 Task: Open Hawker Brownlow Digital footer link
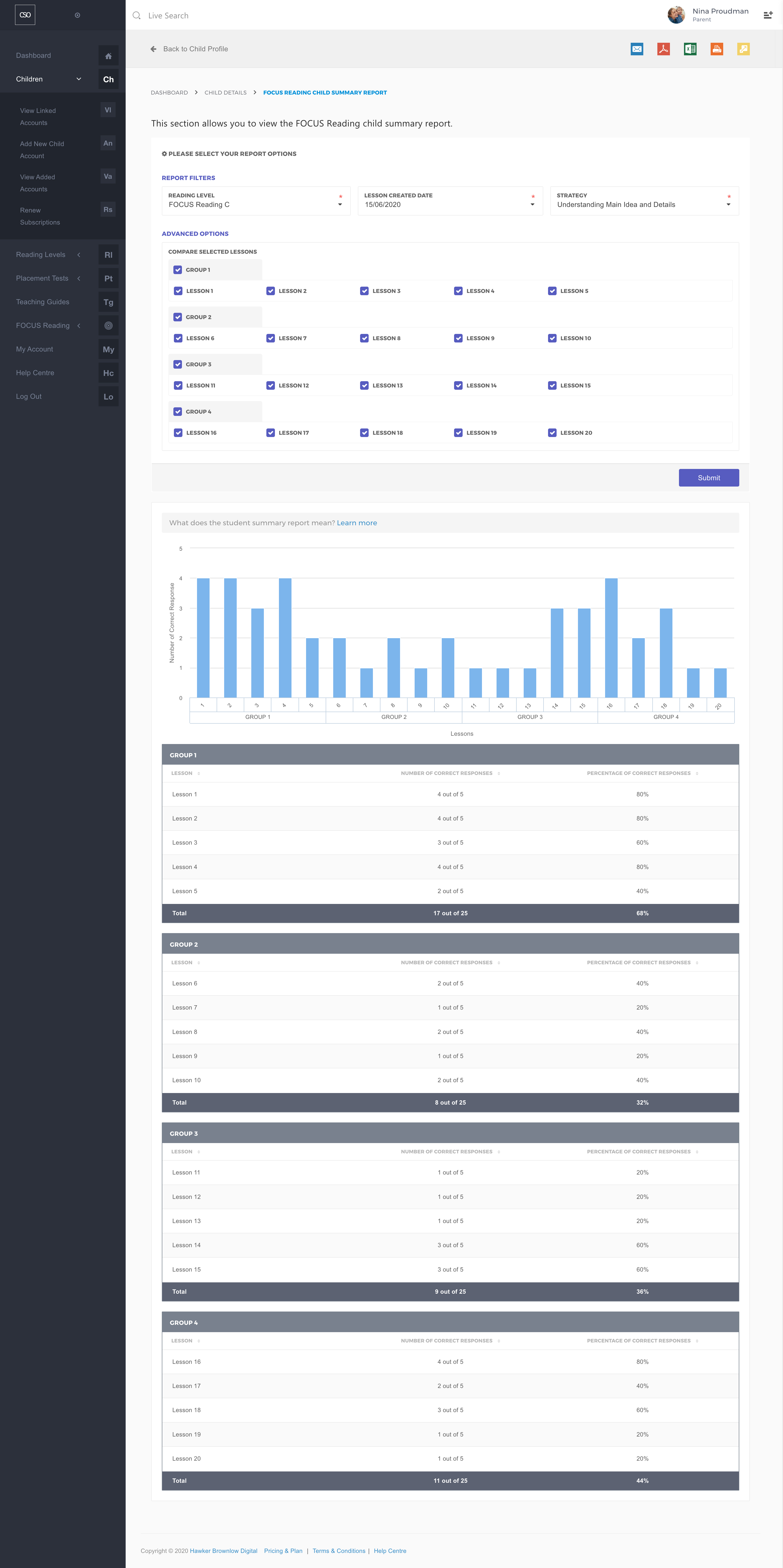pyautogui.click(x=224, y=1551)
